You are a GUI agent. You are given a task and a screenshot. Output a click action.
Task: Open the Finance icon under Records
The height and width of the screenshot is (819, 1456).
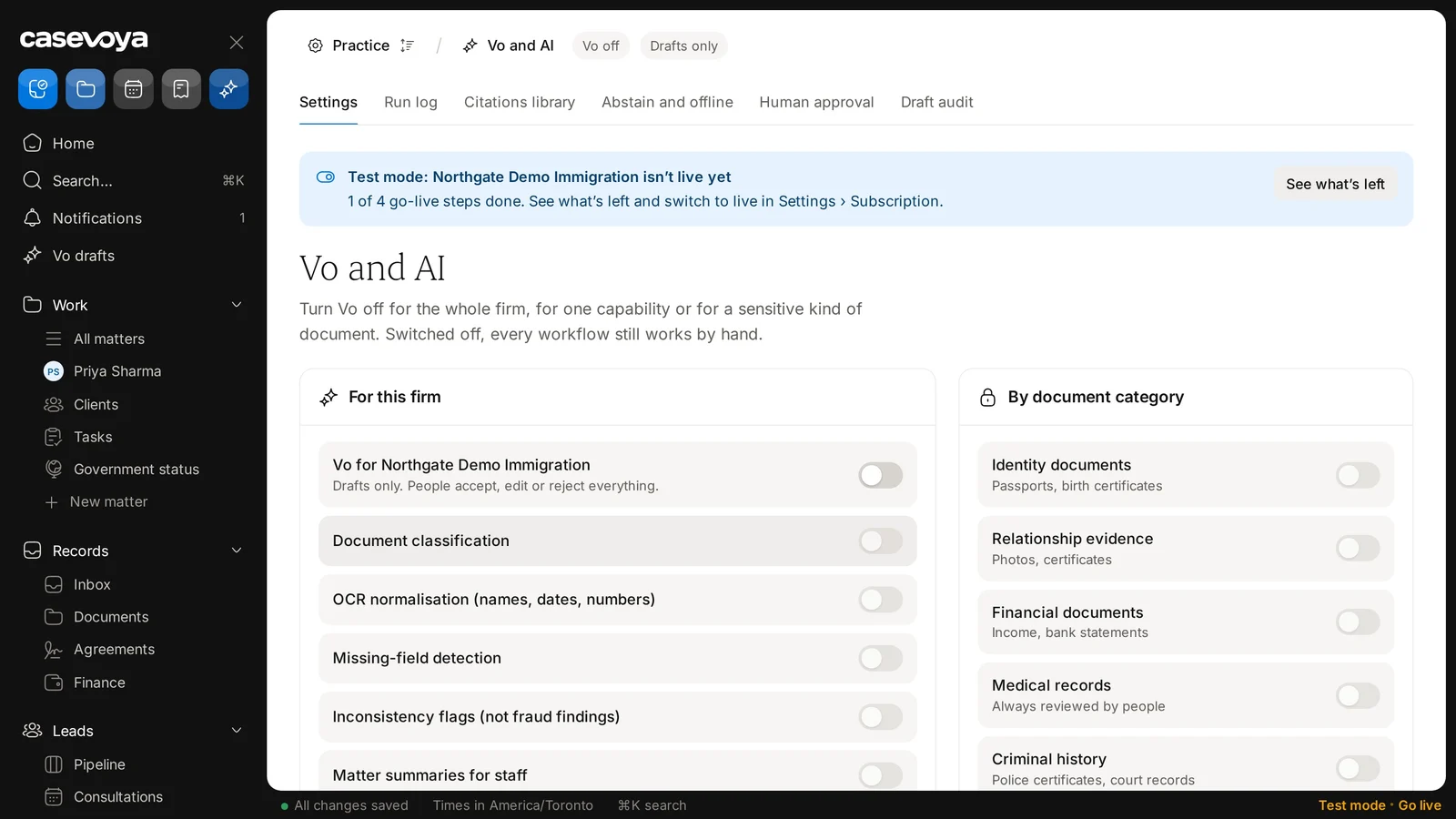tap(54, 682)
